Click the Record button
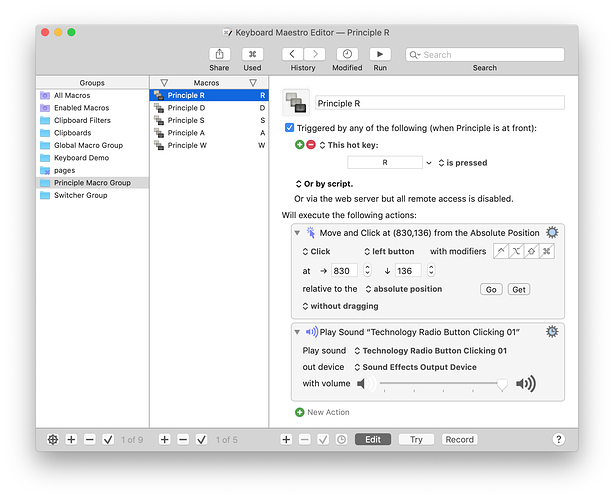Image resolution: width=615 pixels, height=500 pixels. (459, 440)
